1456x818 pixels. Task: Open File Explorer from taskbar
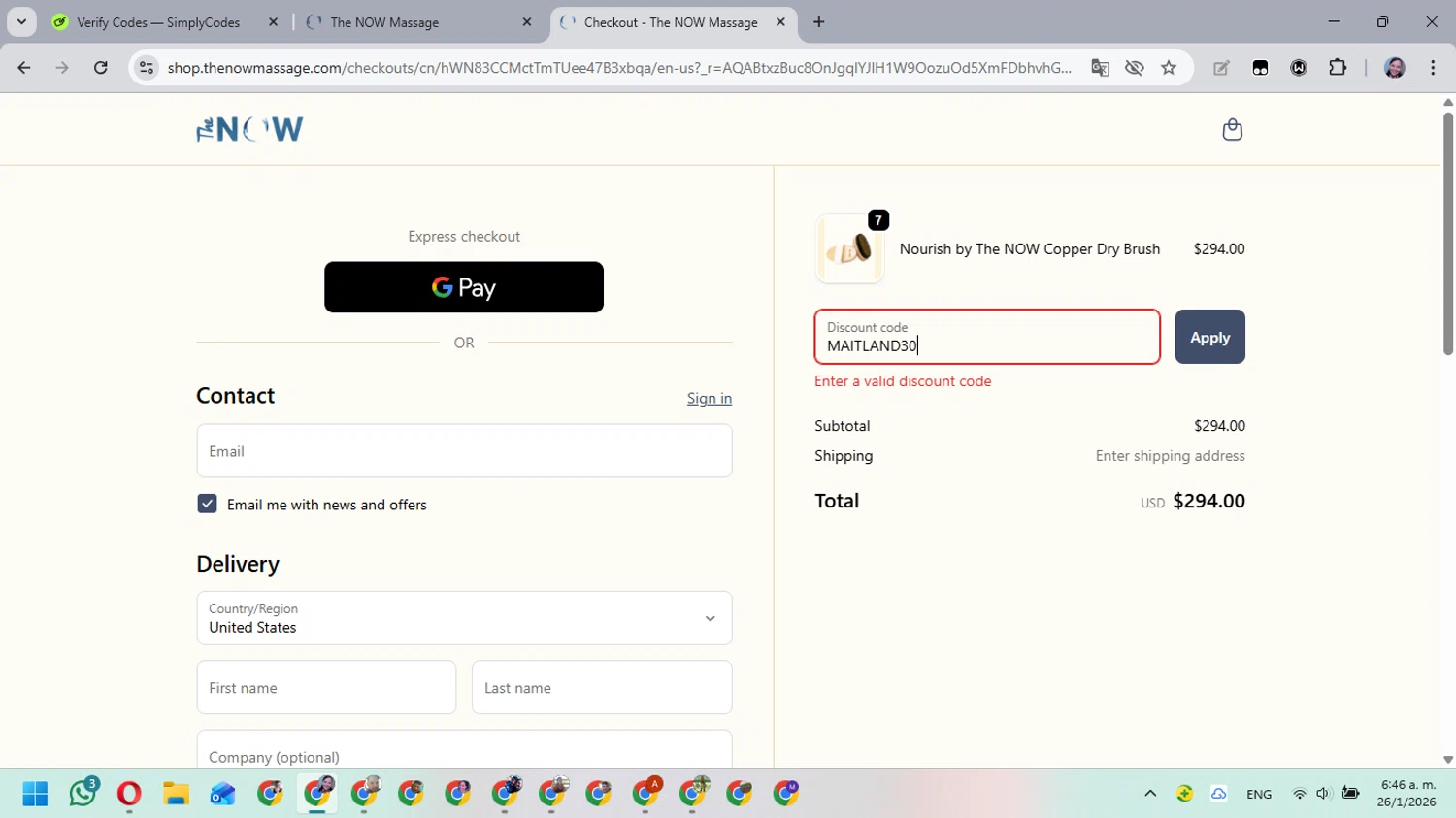(176, 794)
